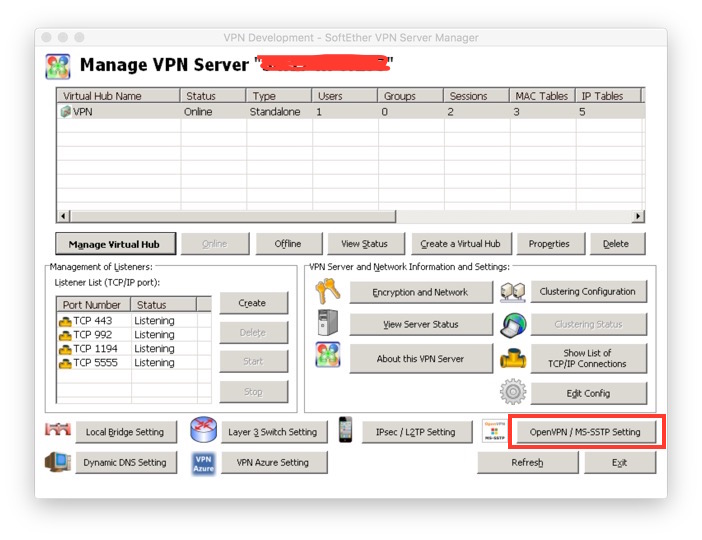The image size is (702, 540).
Task: Click the hub list left scroll arrow
Action: [x=64, y=216]
